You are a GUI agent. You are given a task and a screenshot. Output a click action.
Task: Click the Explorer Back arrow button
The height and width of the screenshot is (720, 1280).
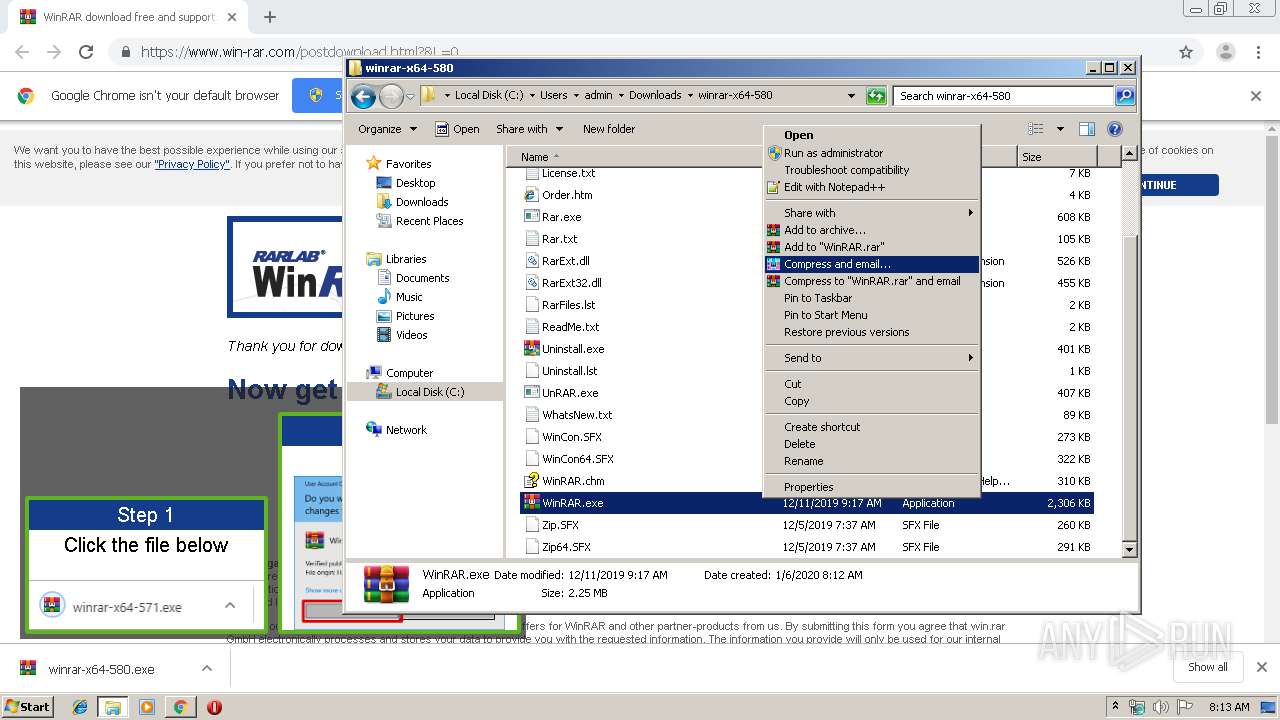363,96
